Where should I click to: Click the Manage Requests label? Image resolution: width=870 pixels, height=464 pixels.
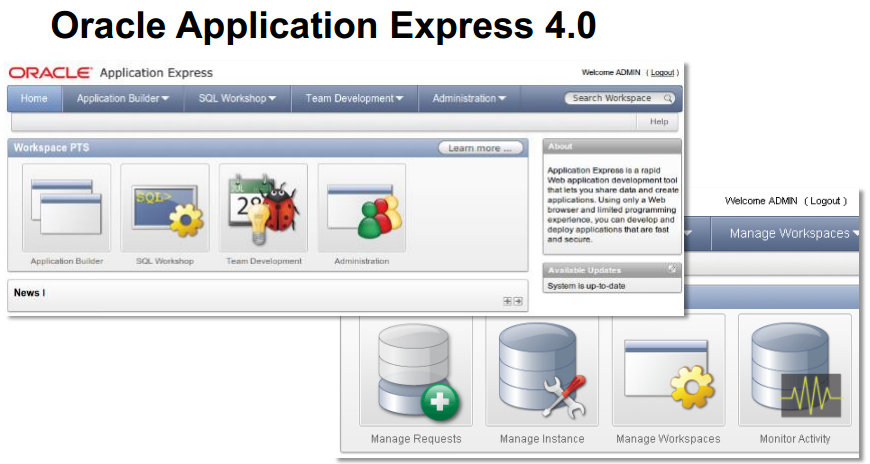point(416,439)
